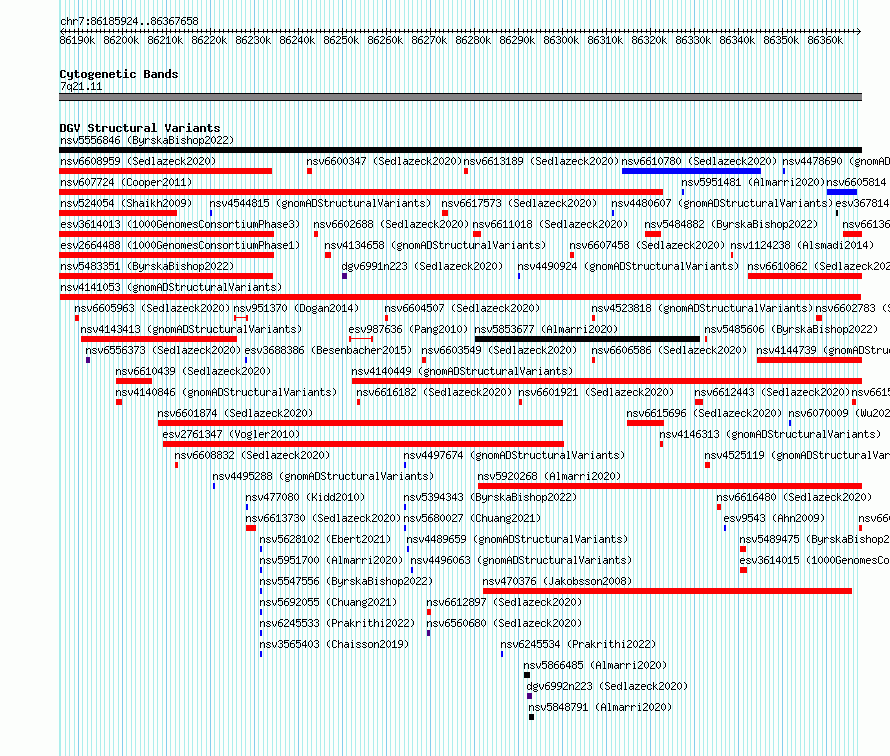Click the 86250k ruler position label
The image size is (890, 756).
point(341,40)
